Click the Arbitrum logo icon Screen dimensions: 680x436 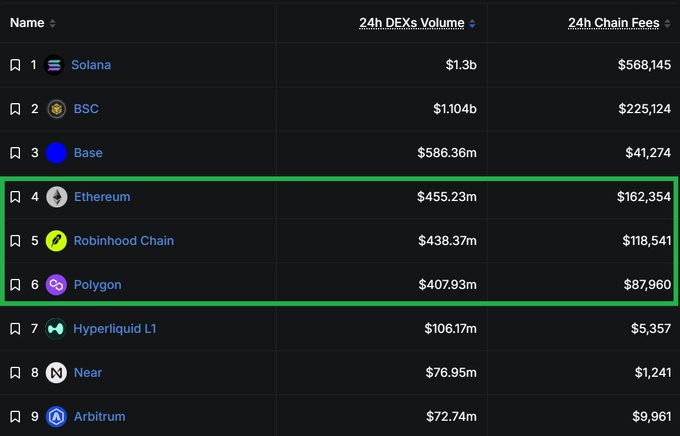point(56,416)
